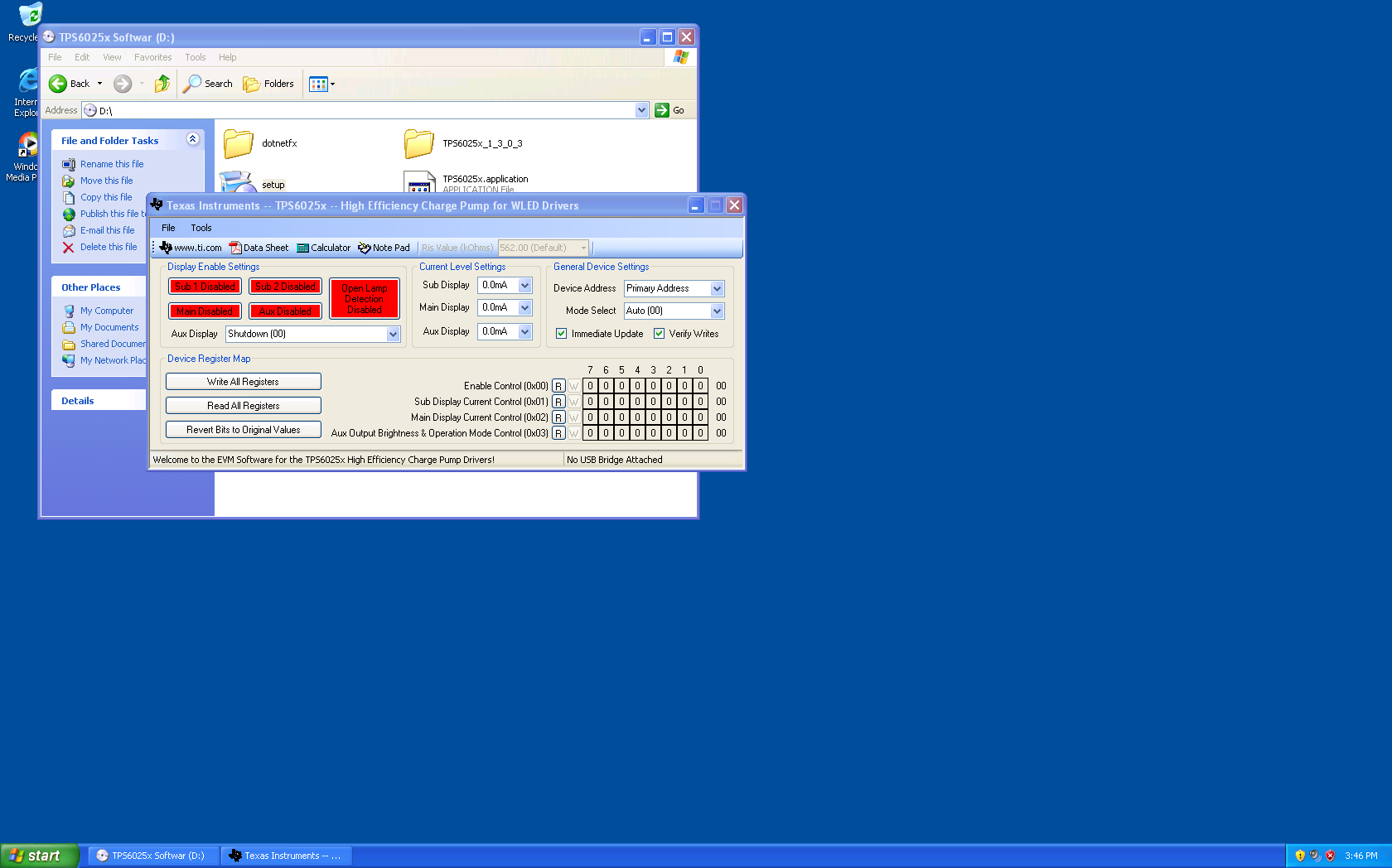Open the Views button in Explorer toolbar
Screen dimensions: 1392x868
[321, 84]
